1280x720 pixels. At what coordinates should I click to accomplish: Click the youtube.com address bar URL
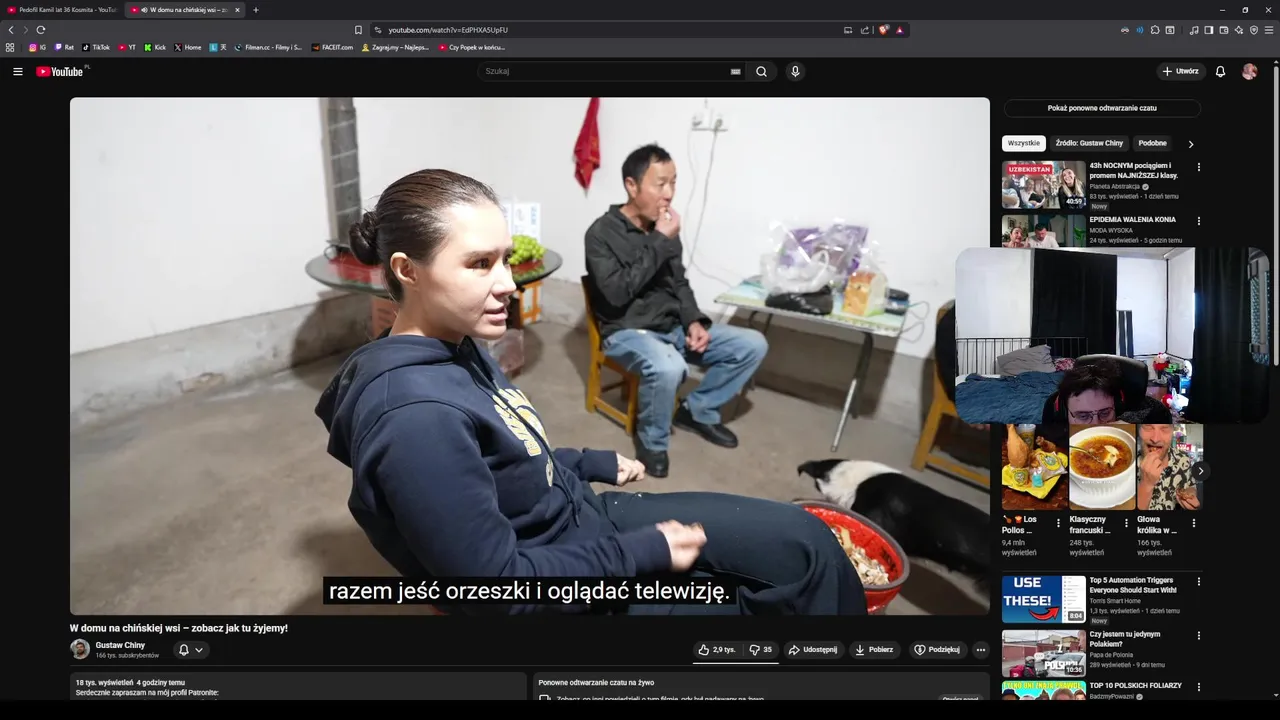[x=448, y=30]
